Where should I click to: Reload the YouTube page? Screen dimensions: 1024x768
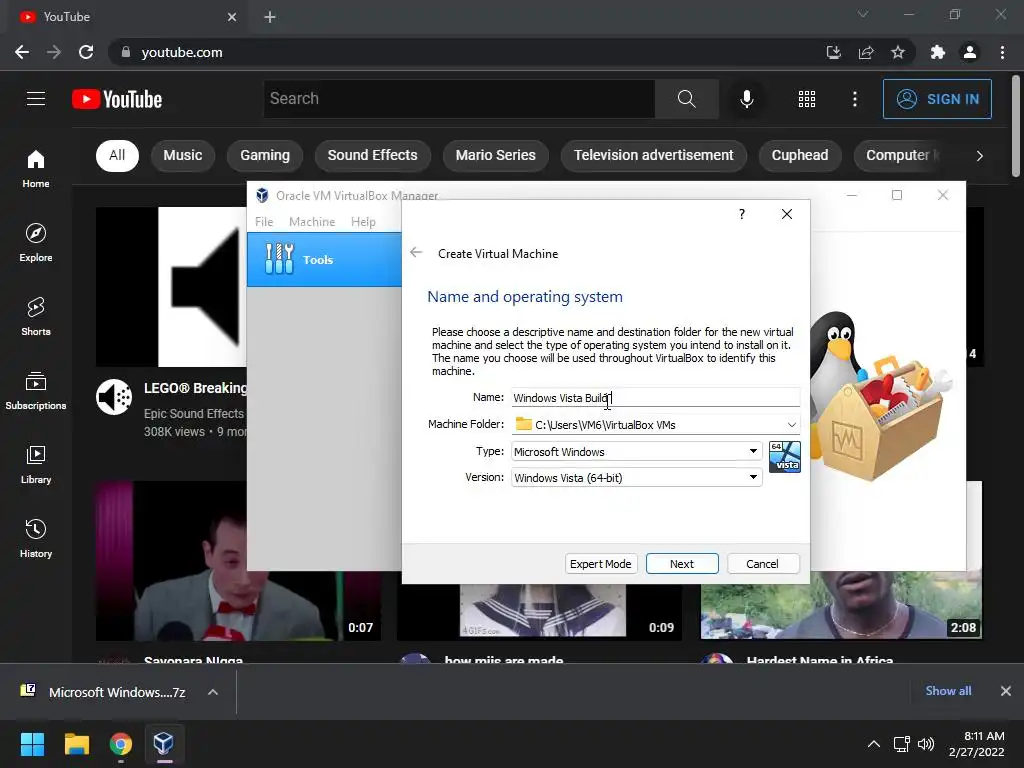point(86,52)
